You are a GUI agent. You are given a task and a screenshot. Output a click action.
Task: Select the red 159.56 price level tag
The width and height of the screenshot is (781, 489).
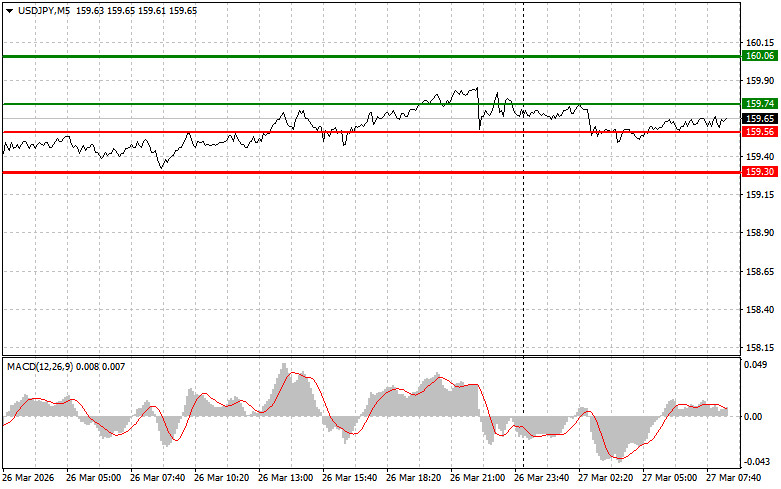pos(760,132)
